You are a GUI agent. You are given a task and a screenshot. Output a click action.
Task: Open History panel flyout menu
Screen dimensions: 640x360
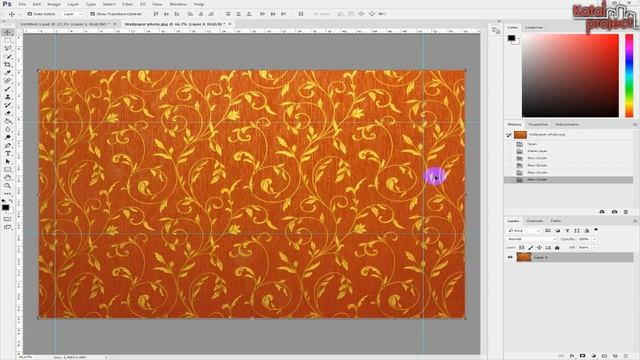click(635, 124)
